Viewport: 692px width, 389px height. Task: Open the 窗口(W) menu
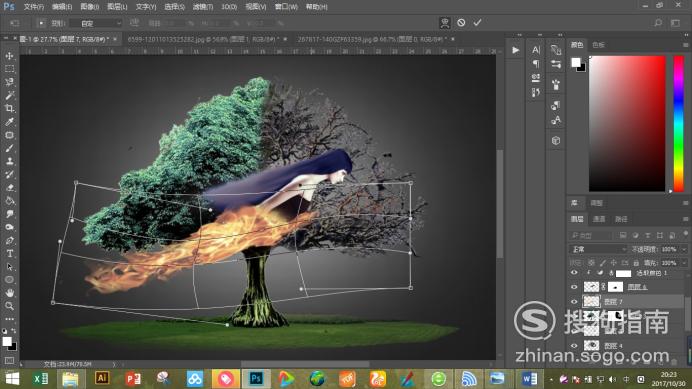(x=286, y=7)
